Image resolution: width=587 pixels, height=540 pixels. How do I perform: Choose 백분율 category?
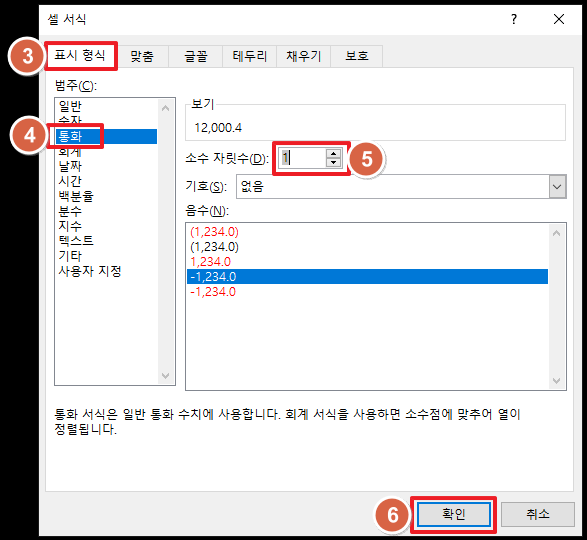point(106,196)
